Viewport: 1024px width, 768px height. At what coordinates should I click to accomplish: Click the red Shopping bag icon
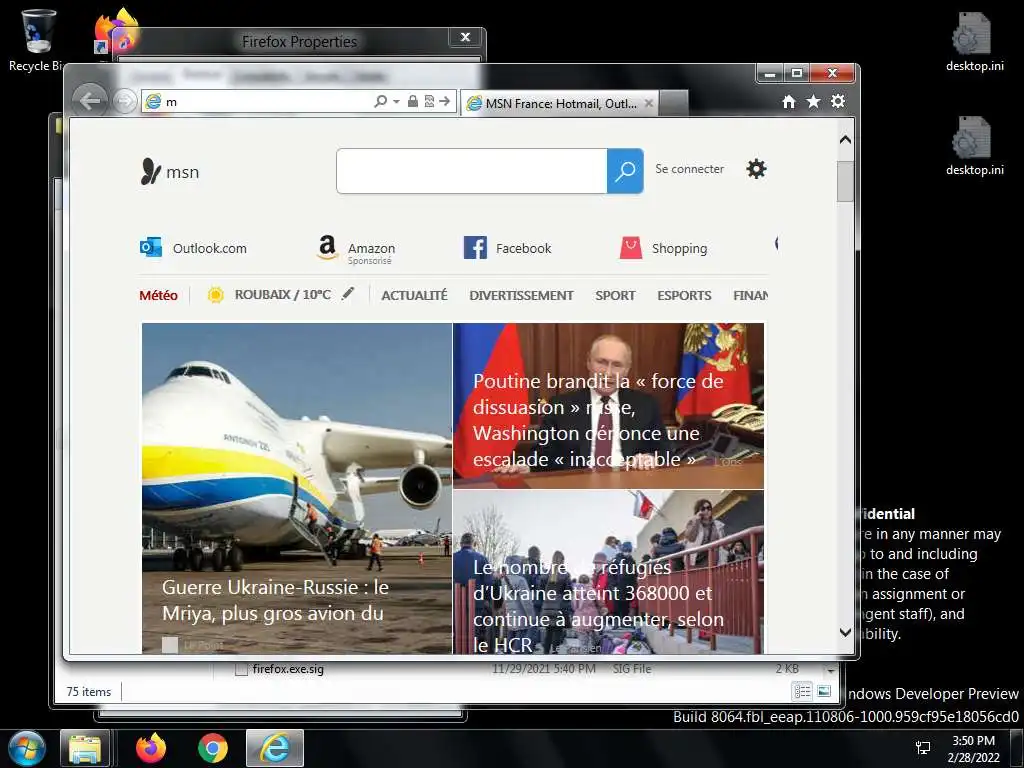coord(631,248)
